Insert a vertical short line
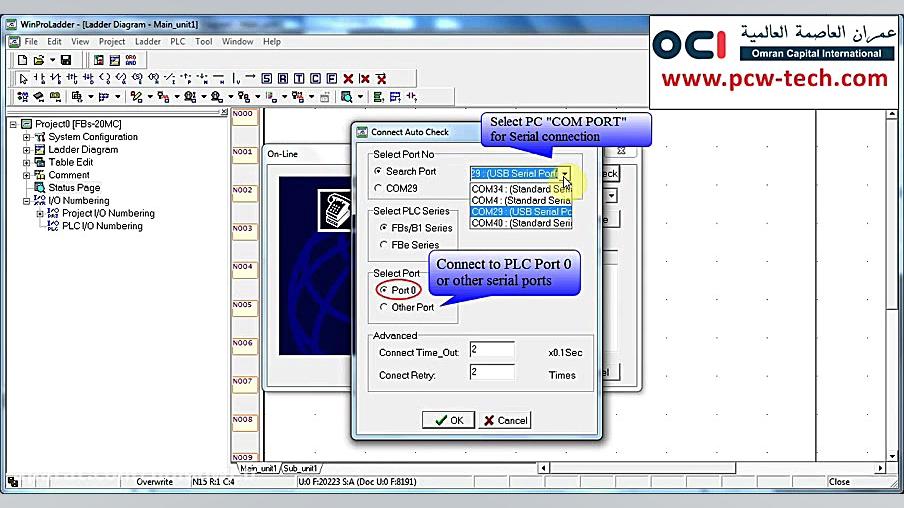 pyautogui.click(x=235, y=78)
